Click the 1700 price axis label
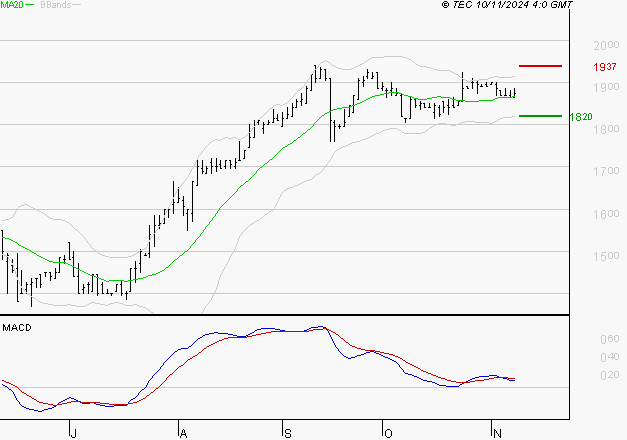 pyautogui.click(x=606, y=171)
